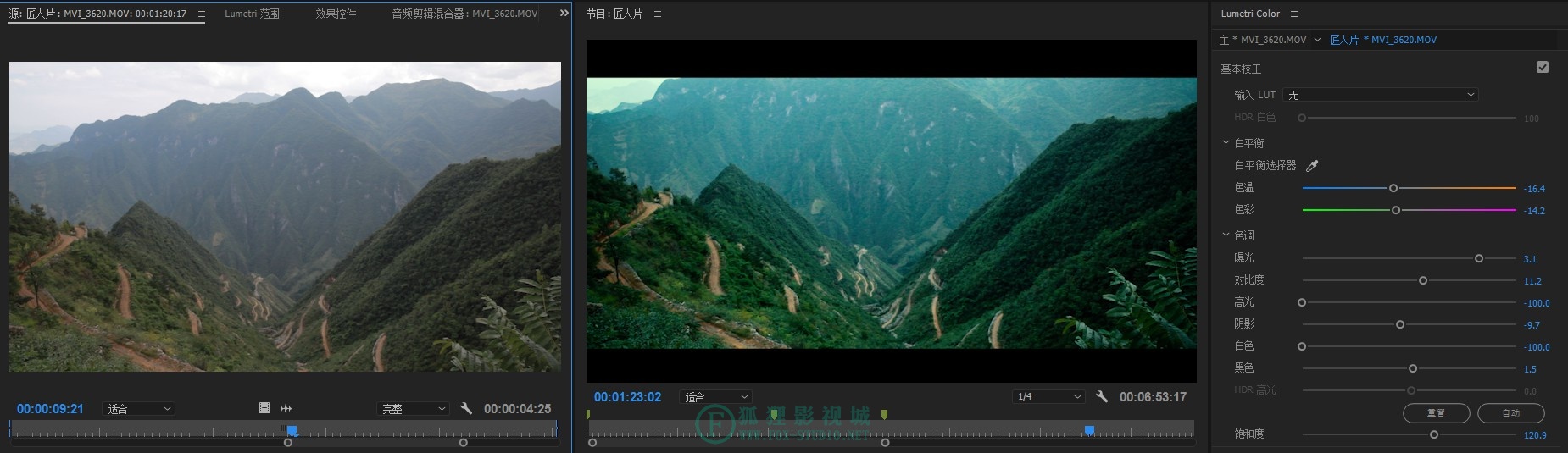Click Source duration 00:00:04:25

coord(517,409)
